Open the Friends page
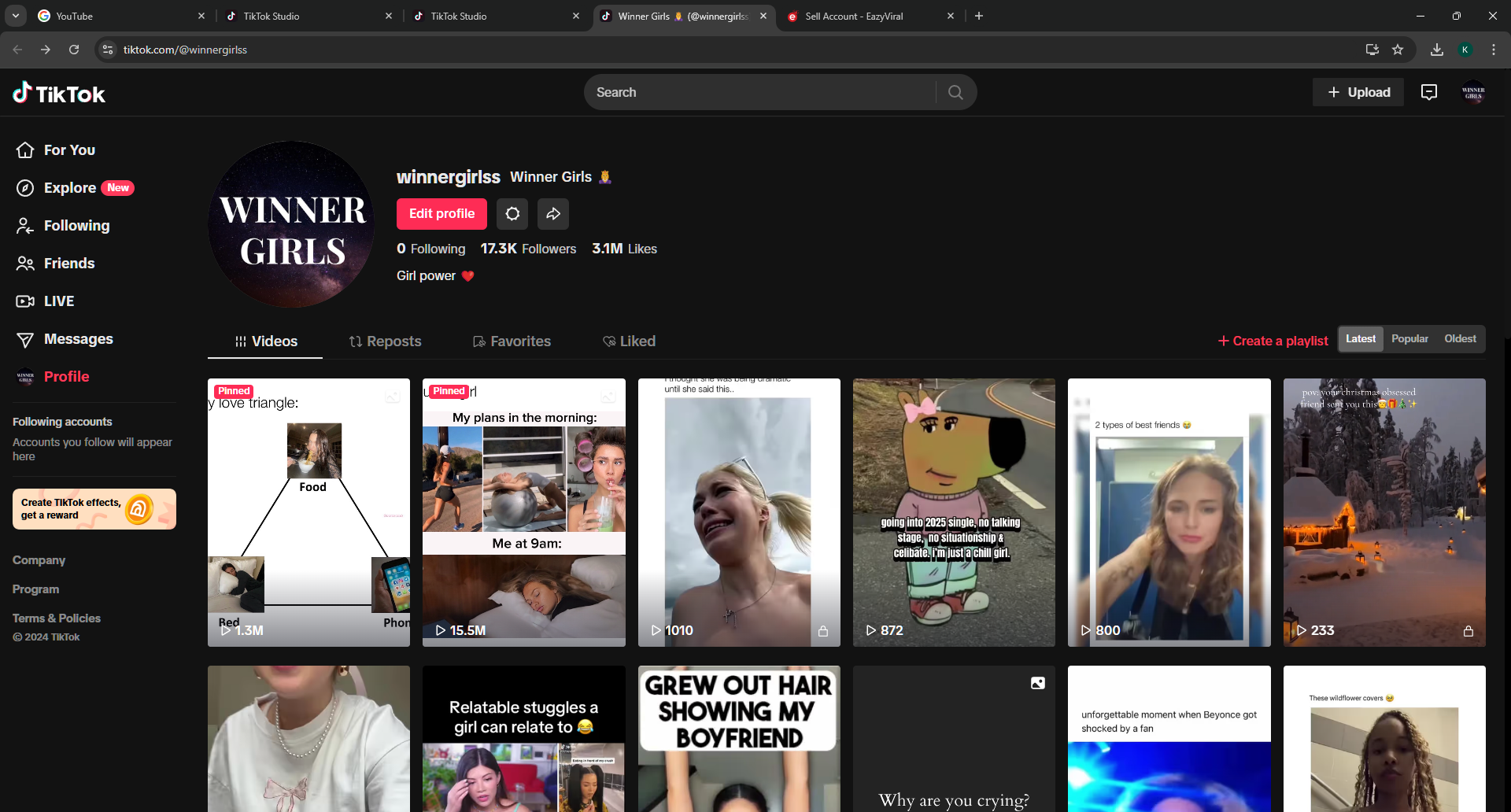The height and width of the screenshot is (812, 1511). [55, 264]
